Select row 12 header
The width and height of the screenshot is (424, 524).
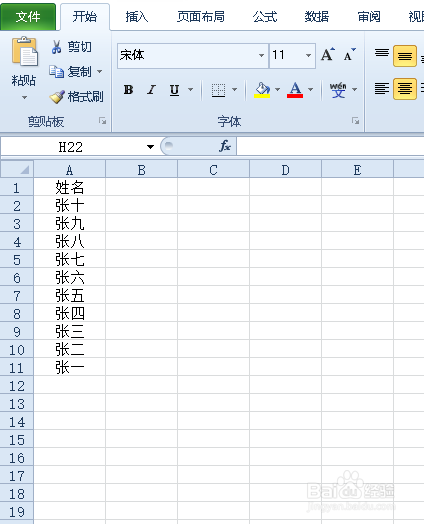click(17, 386)
